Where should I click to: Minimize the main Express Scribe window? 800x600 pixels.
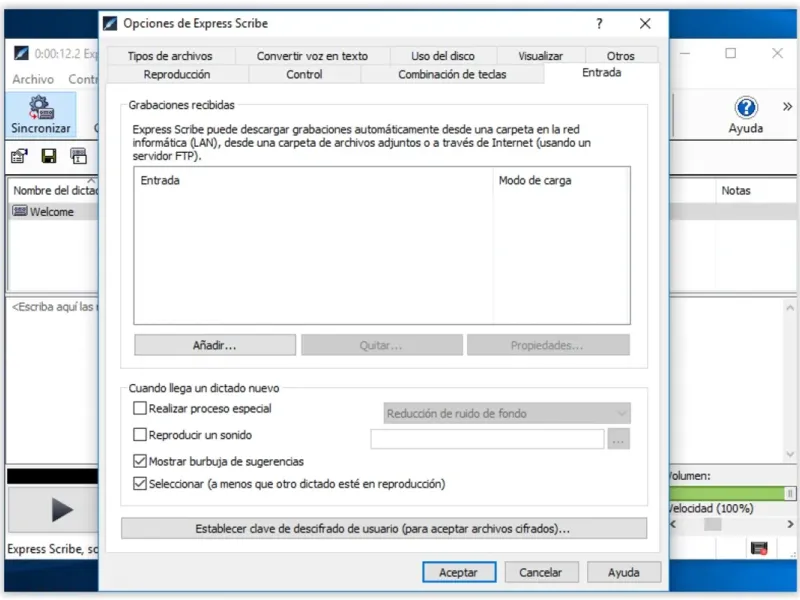(x=685, y=53)
